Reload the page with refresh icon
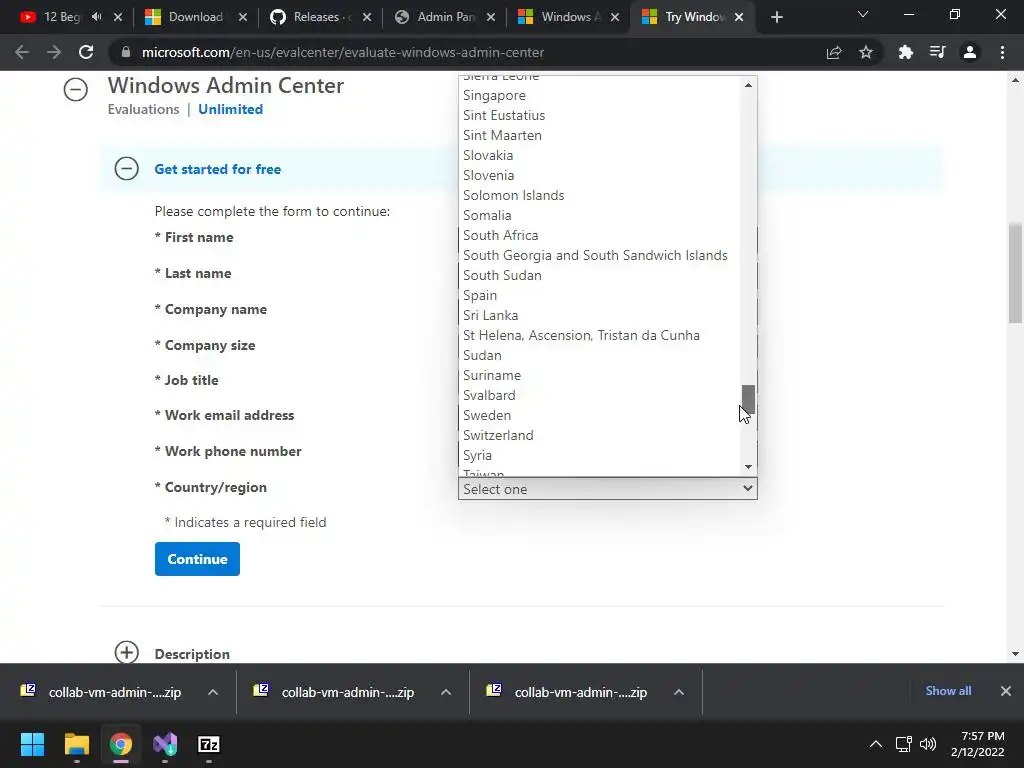1024x768 pixels. coord(86,52)
